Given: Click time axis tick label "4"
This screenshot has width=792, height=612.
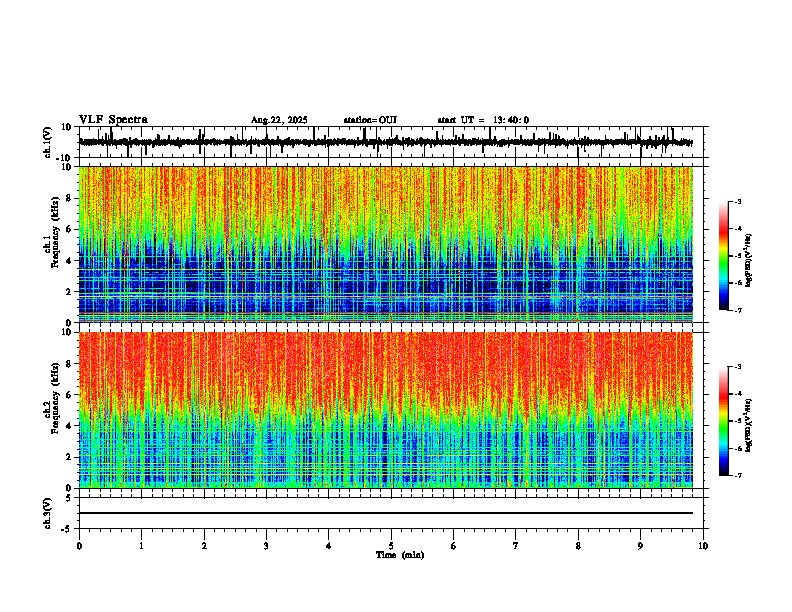Looking at the screenshot, I should (x=329, y=546).
